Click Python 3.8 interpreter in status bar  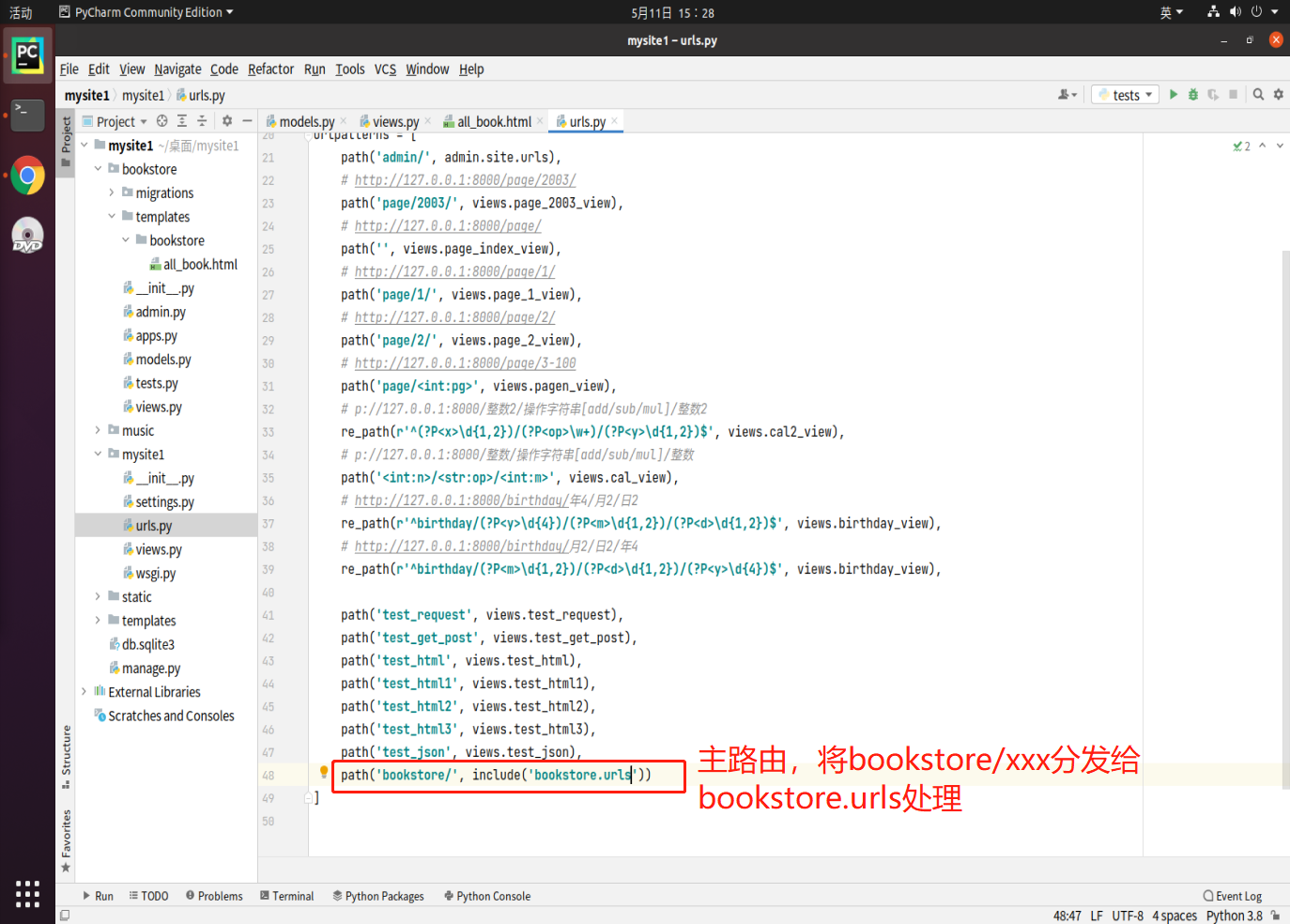tap(1234, 916)
